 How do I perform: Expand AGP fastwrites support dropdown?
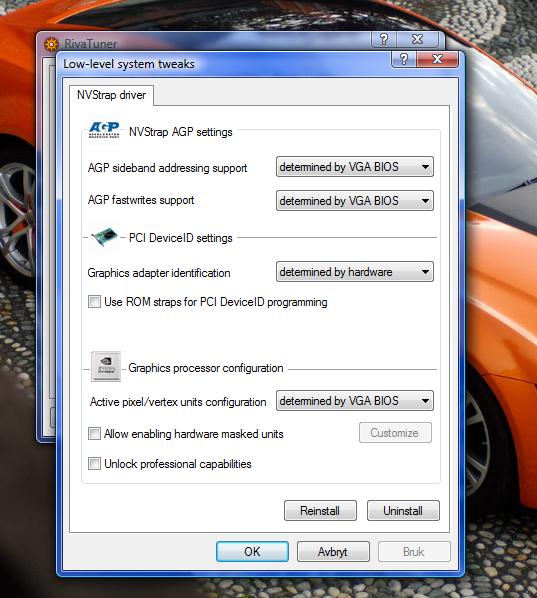355,201
